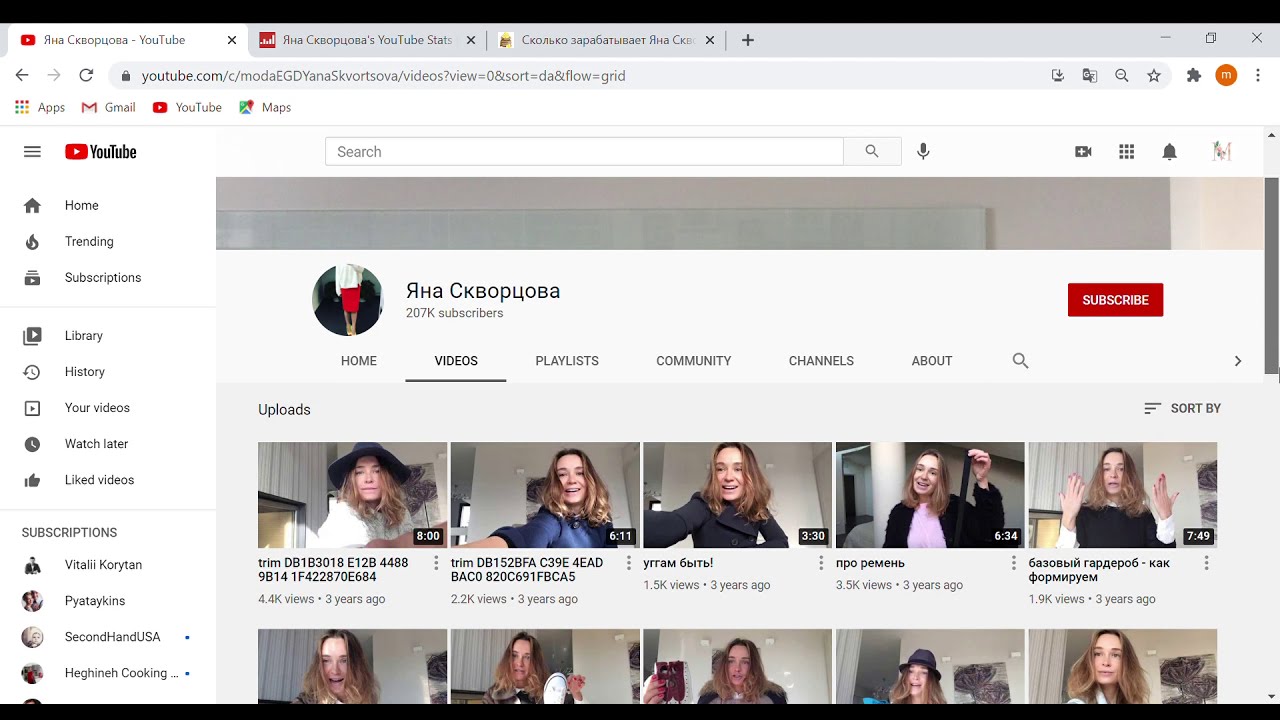This screenshot has height=720, width=1280.
Task: Open SecondHandUSA subscription
Action: click(108, 636)
